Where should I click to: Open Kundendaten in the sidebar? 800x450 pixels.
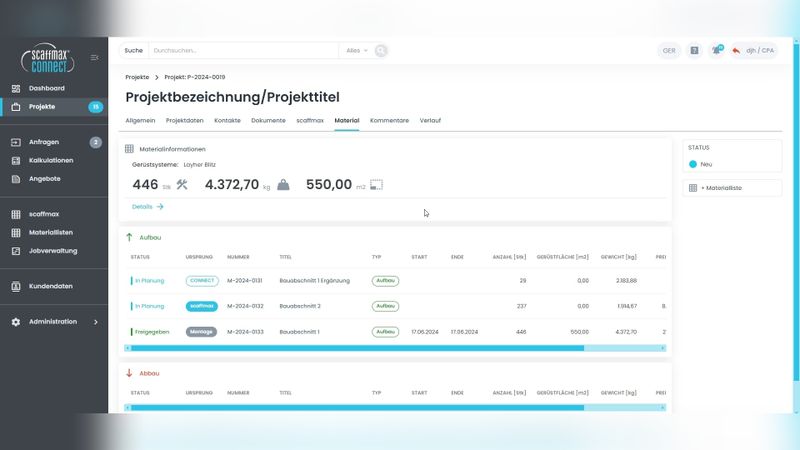pos(50,286)
